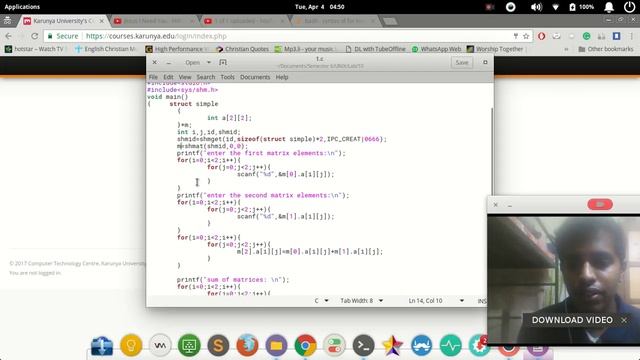Launch Google Chrome from the dock

(305, 346)
